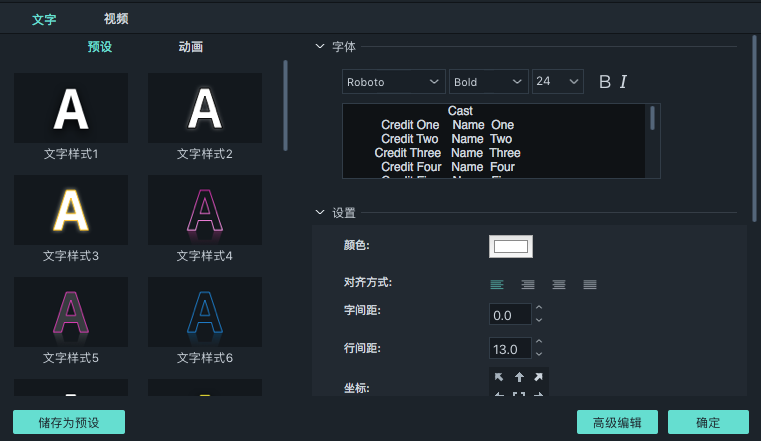The height and width of the screenshot is (441, 761).
Task: Decrease the 字间距 value
Action: [x=539, y=320]
